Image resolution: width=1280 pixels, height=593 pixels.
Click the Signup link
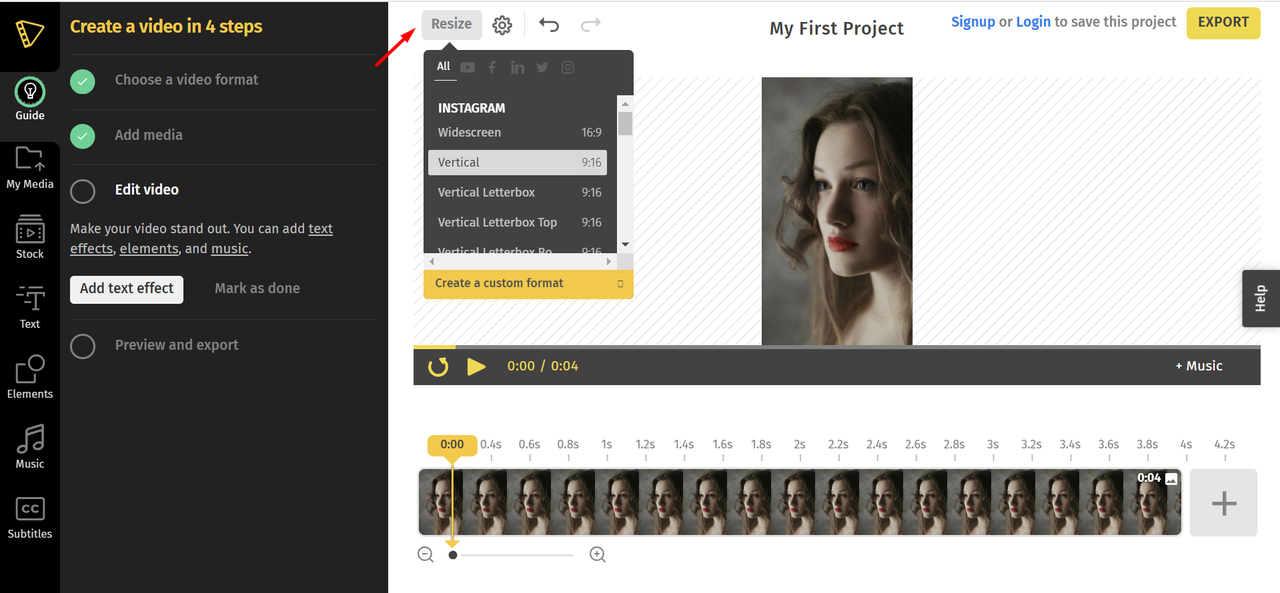(973, 22)
